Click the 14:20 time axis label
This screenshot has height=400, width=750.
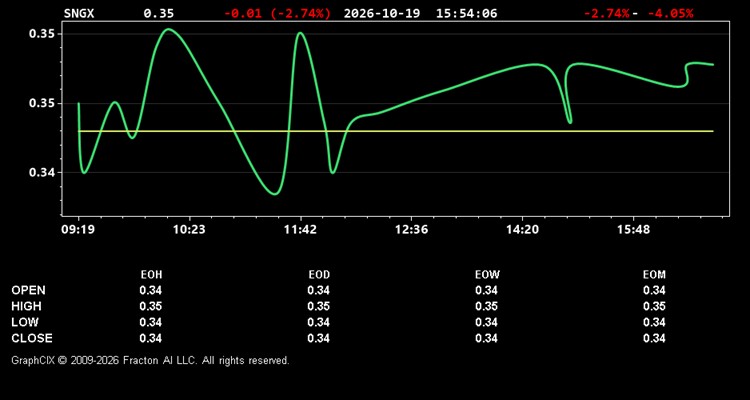(x=522, y=230)
